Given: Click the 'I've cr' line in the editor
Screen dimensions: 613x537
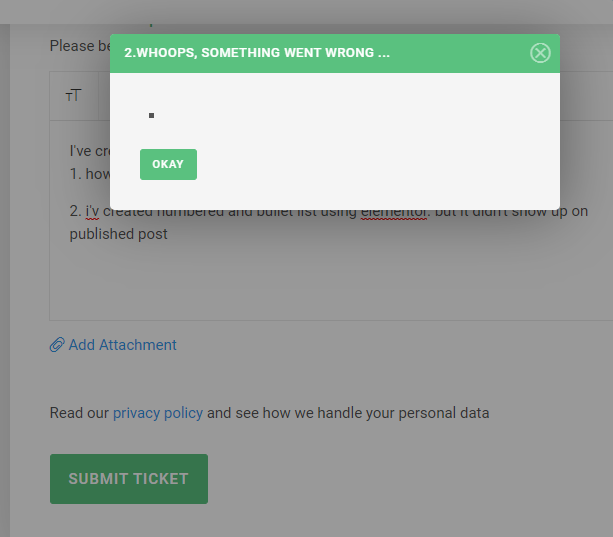Looking at the screenshot, I should click(90, 151).
